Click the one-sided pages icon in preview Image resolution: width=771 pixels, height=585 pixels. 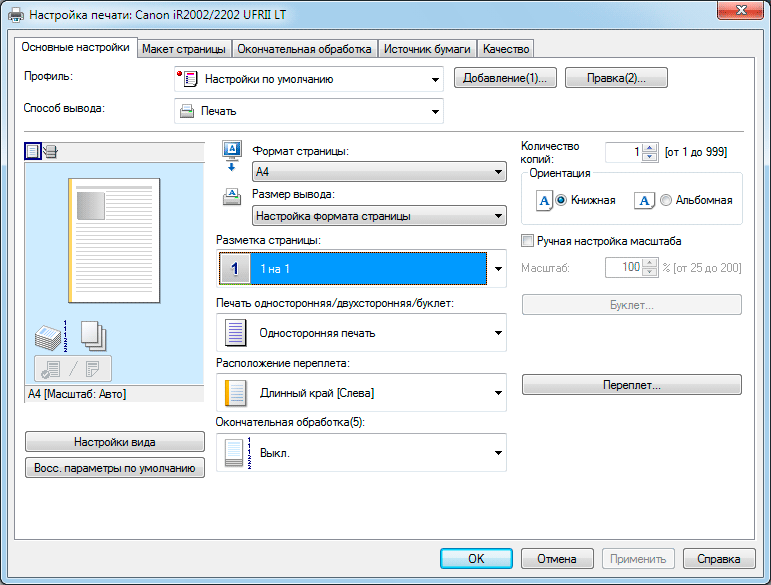point(93,335)
